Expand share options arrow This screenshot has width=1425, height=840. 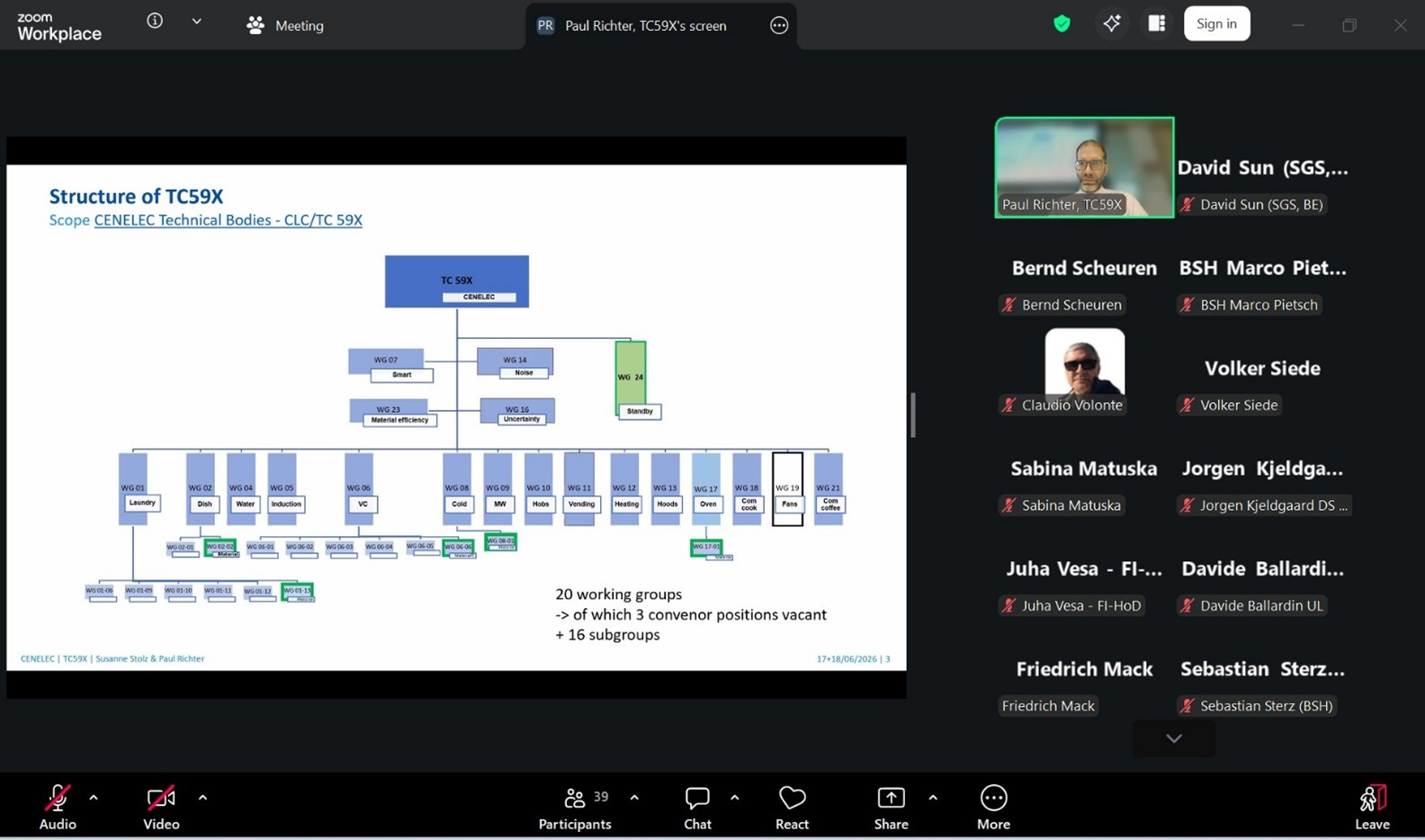933,797
